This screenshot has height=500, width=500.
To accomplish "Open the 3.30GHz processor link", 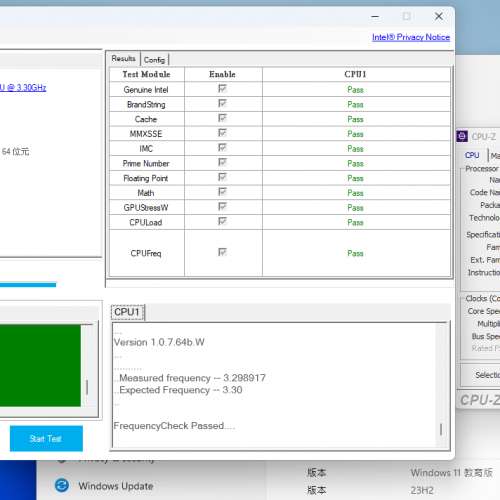I will [23, 88].
